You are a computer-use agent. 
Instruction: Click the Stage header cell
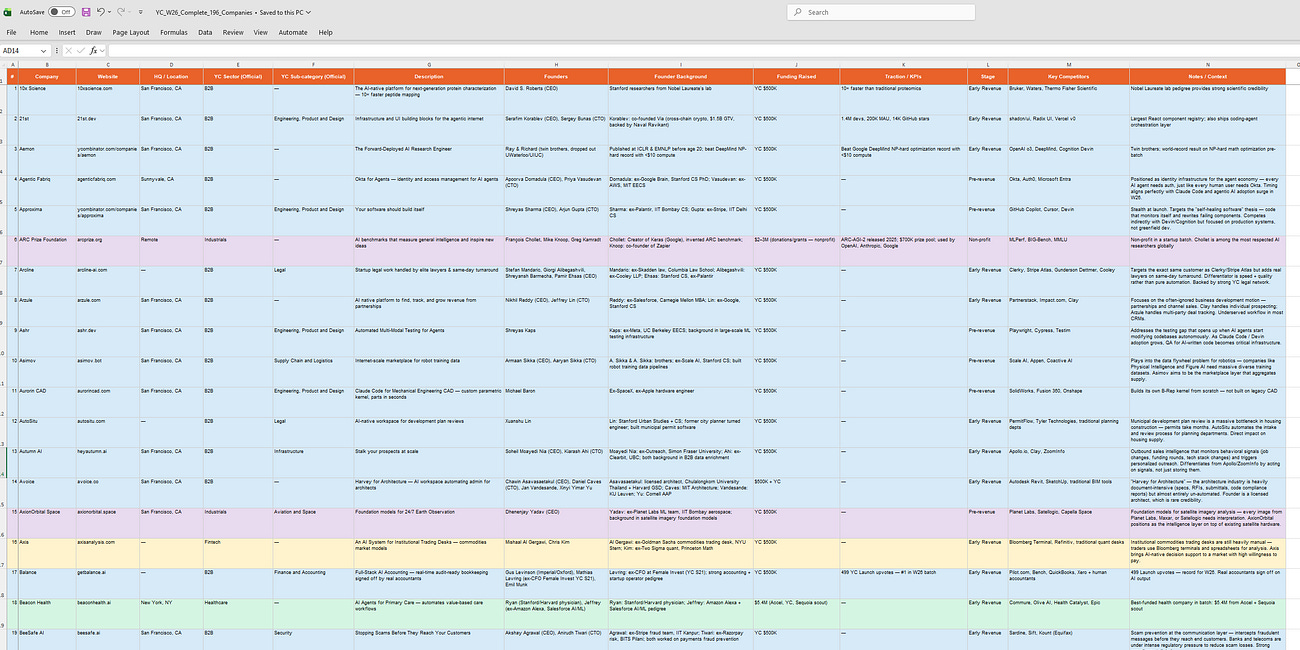pos(987,76)
